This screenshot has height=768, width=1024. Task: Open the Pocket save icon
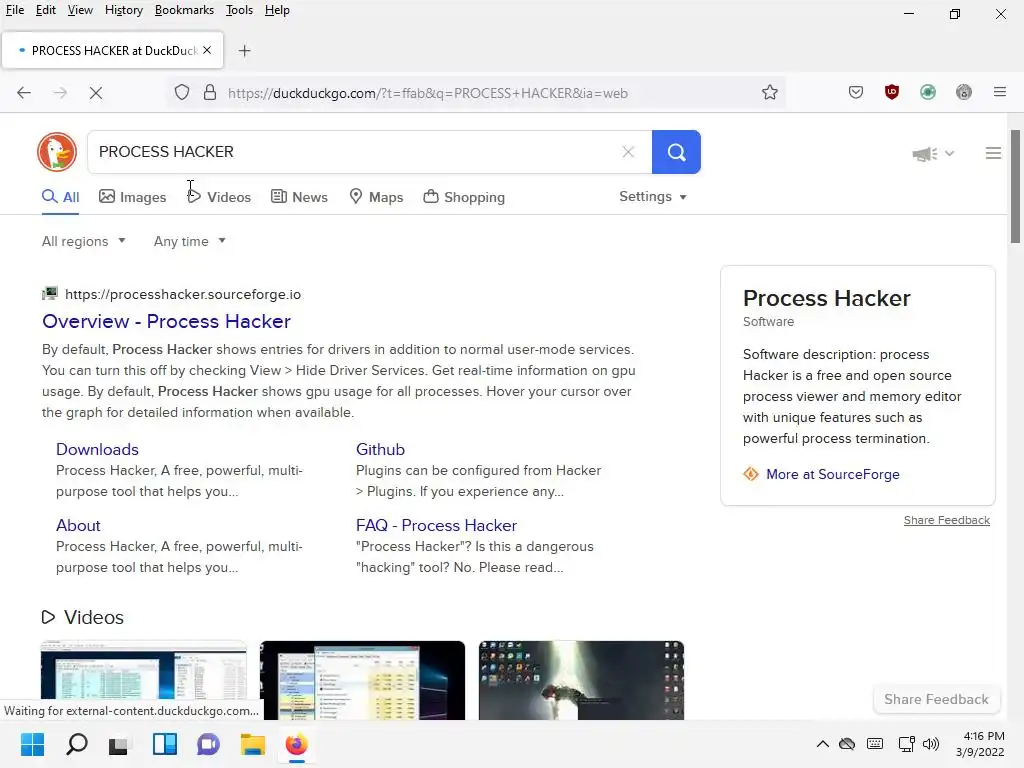click(856, 93)
